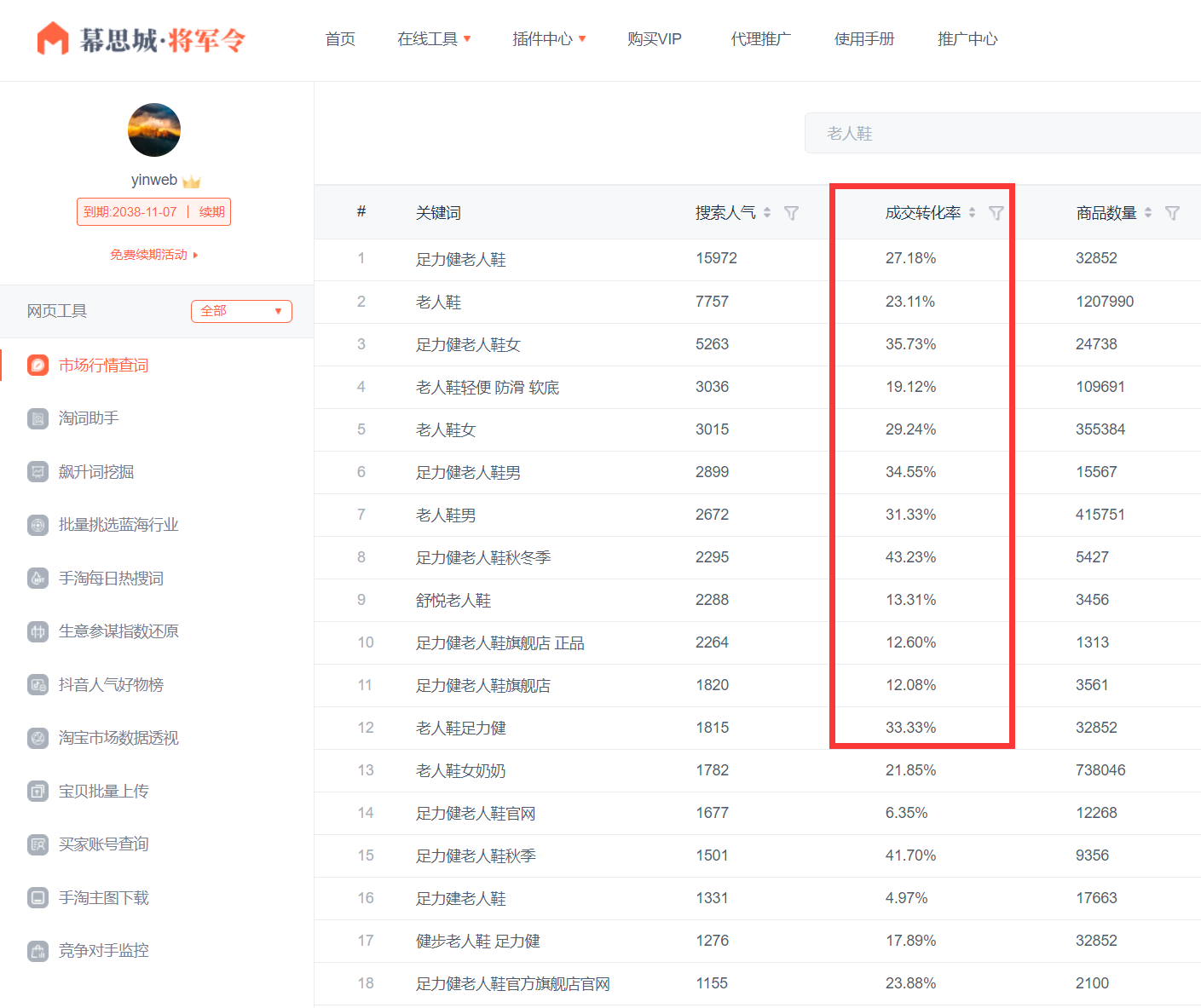Open 淘词助手 in the sidebar

coord(89,418)
